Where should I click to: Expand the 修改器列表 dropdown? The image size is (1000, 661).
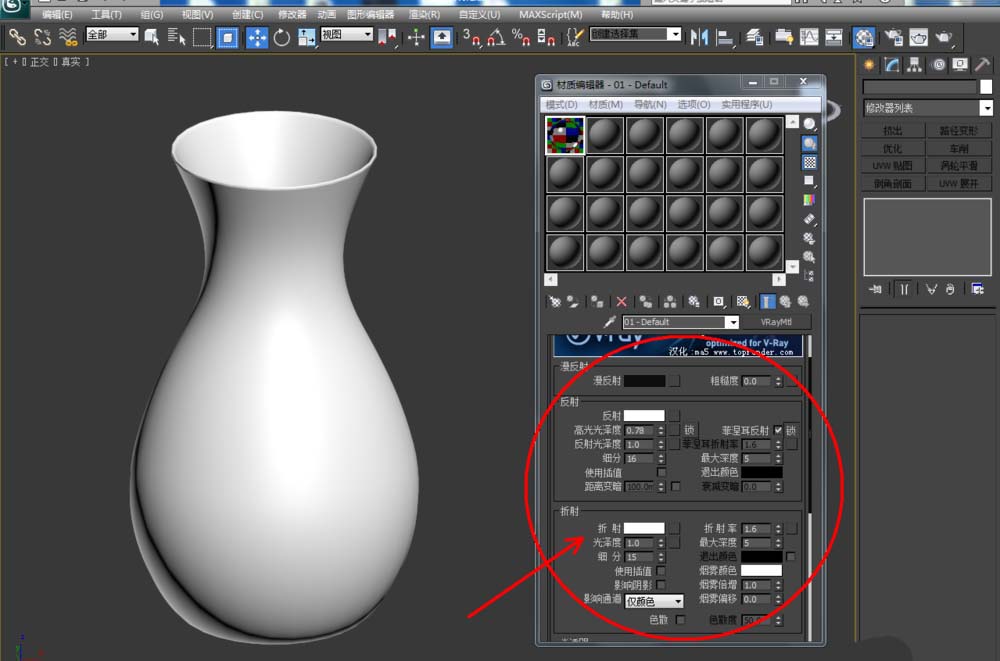[986, 108]
